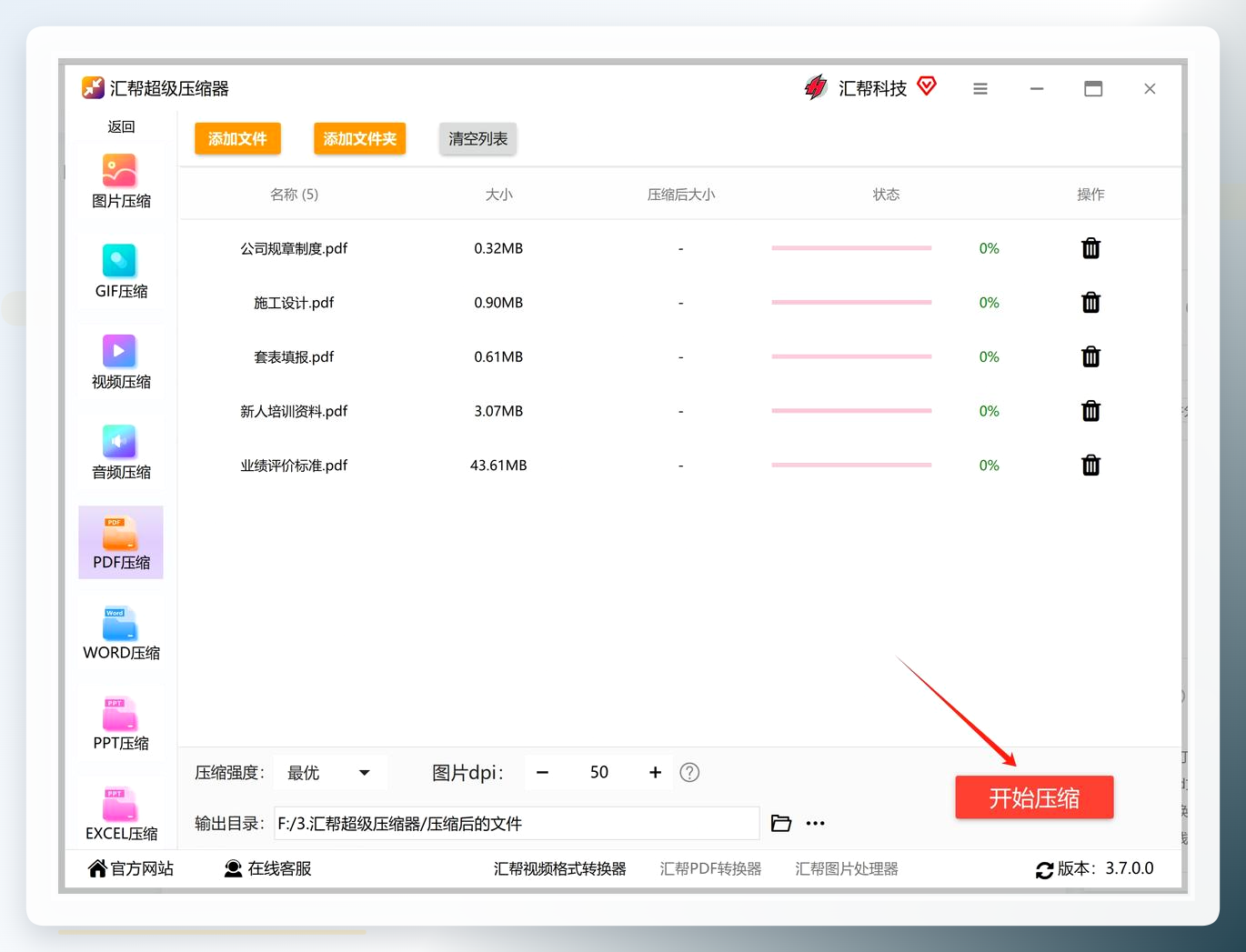Open the hamburger menu in title bar
Image resolution: width=1246 pixels, height=952 pixels.
(x=980, y=89)
